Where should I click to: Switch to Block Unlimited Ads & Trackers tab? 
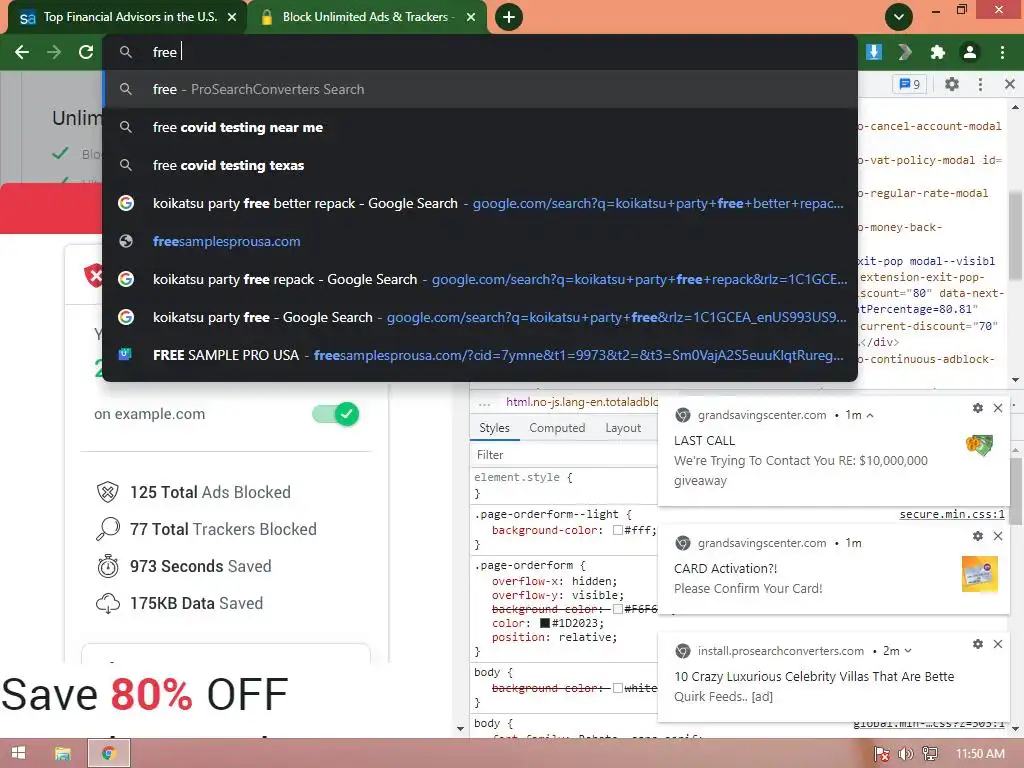367,17
